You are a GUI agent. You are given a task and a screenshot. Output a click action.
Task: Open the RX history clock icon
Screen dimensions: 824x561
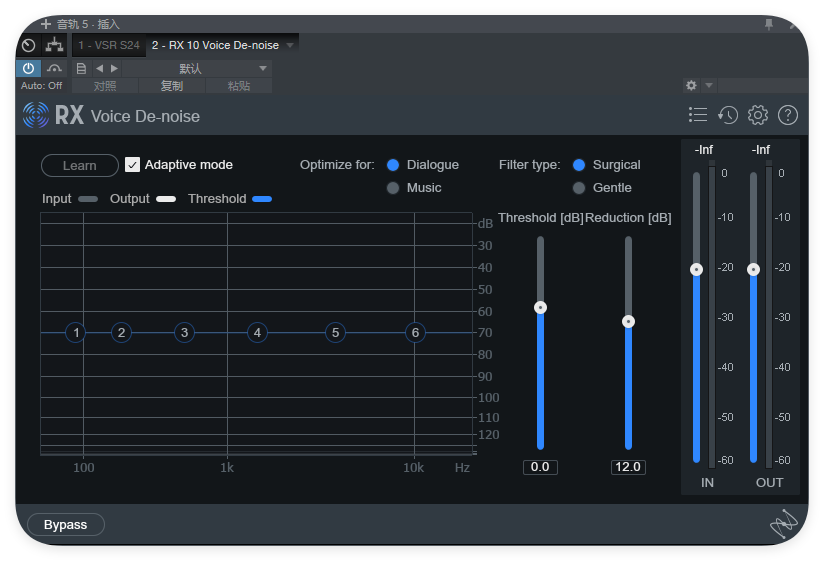pyautogui.click(x=728, y=115)
